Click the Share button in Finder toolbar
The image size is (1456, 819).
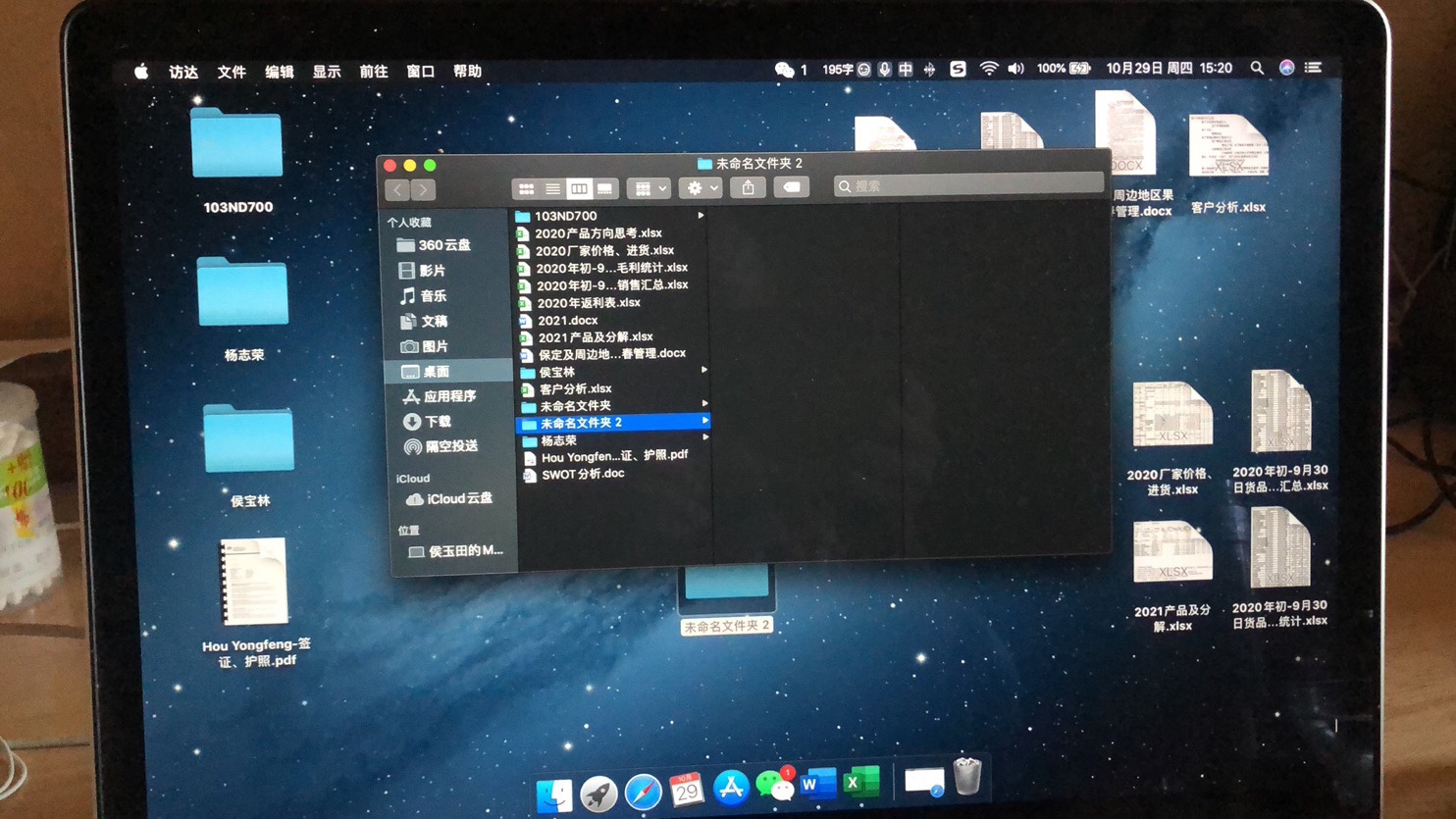(748, 187)
